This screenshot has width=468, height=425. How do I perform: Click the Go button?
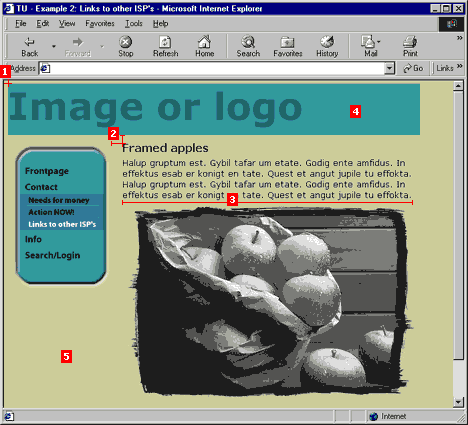coord(413,68)
